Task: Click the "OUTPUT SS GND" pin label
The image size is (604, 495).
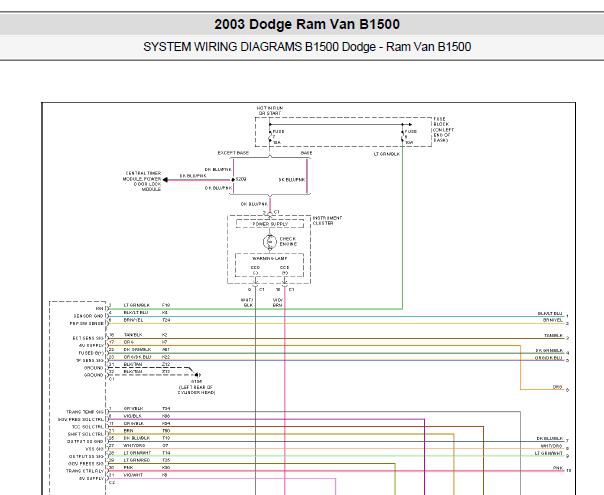Action: click(86, 441)
